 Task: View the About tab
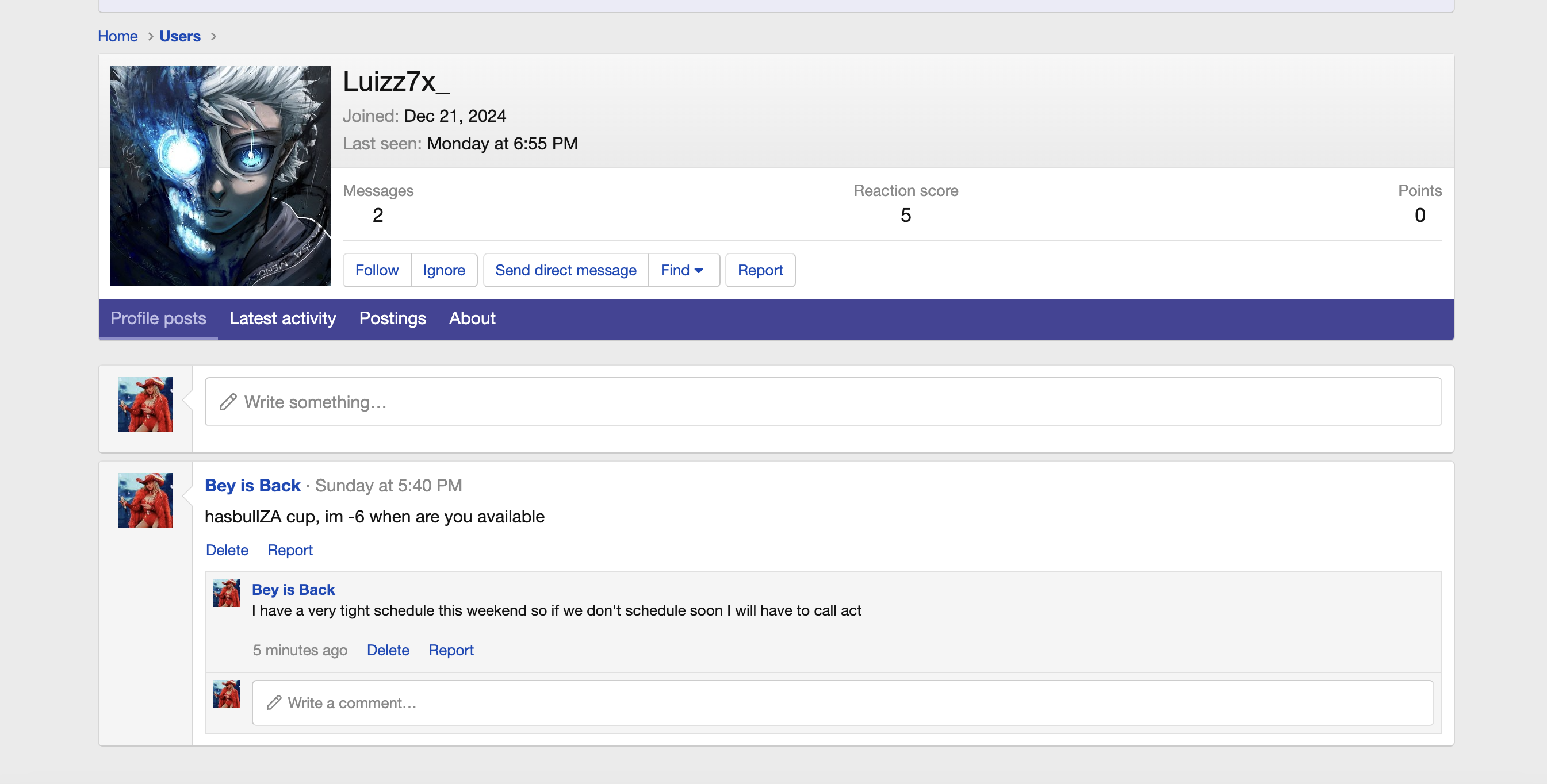472,319
